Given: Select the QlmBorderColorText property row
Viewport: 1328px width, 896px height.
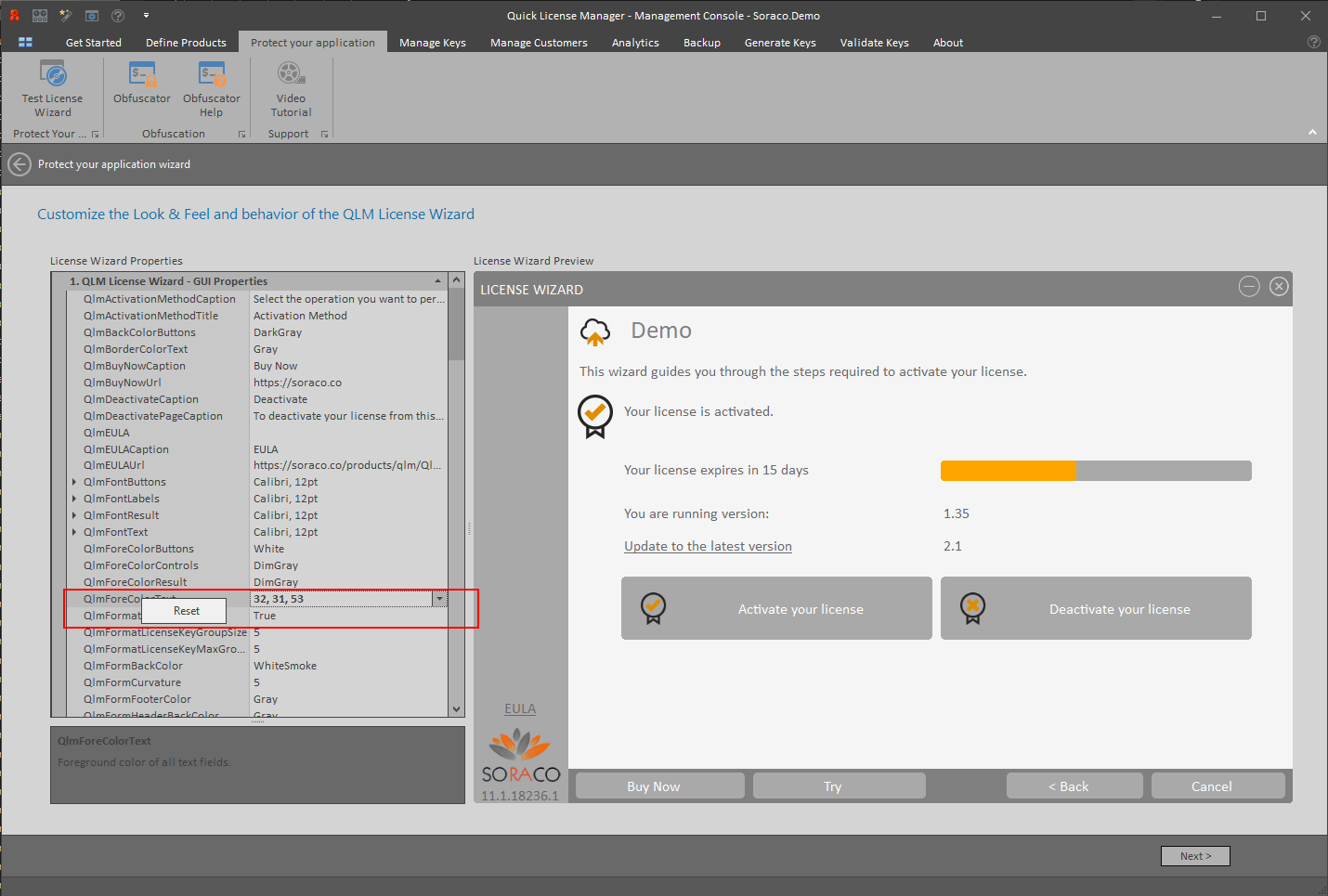Looking at the screenshot, I should 256,349.
